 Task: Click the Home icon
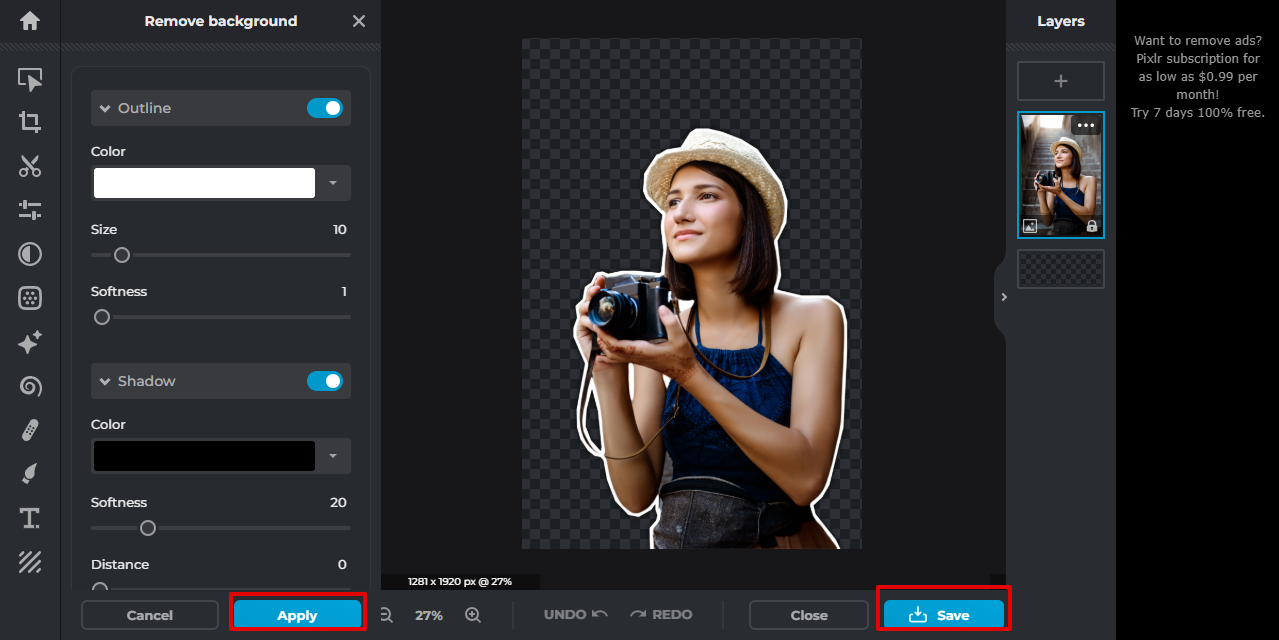[30, 20]
